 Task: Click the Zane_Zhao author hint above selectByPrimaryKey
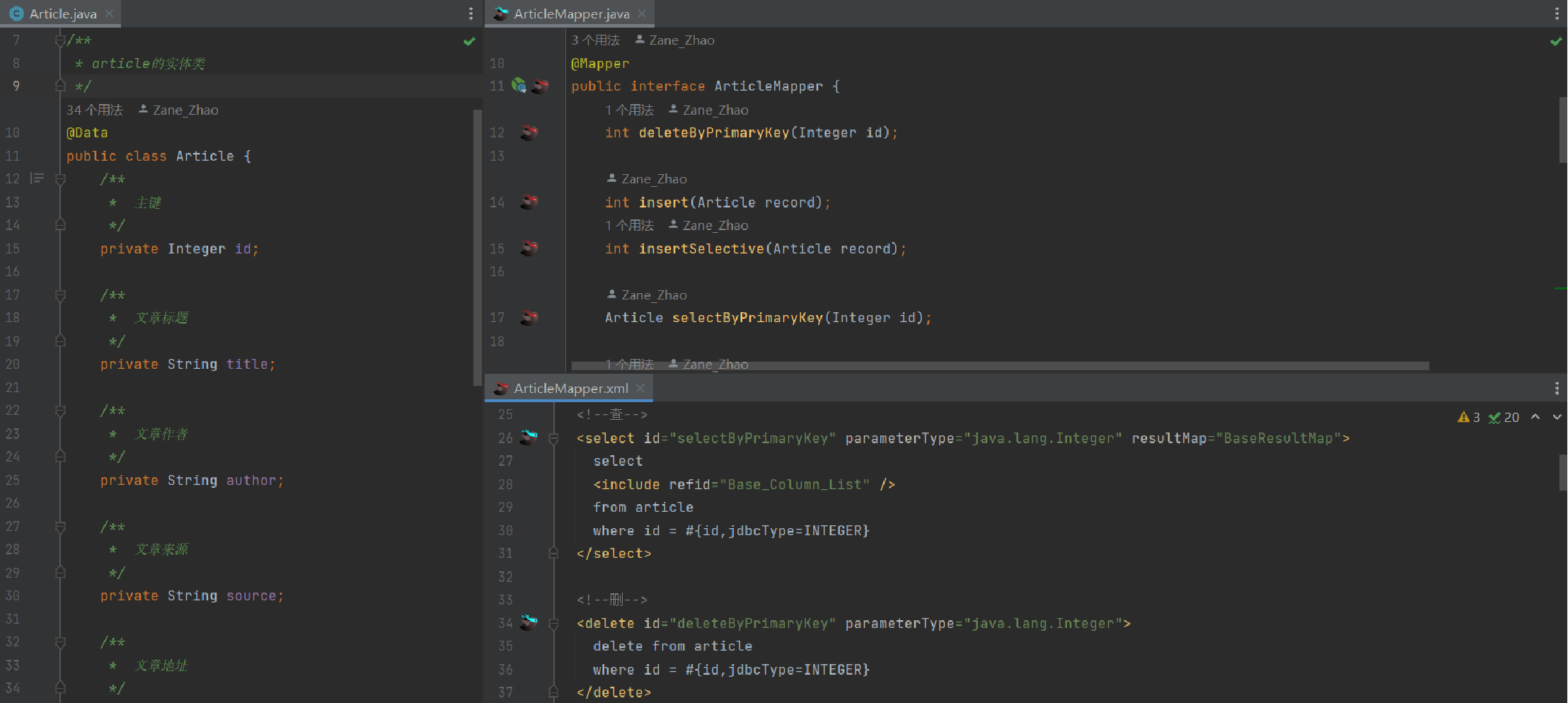point(647,295)
